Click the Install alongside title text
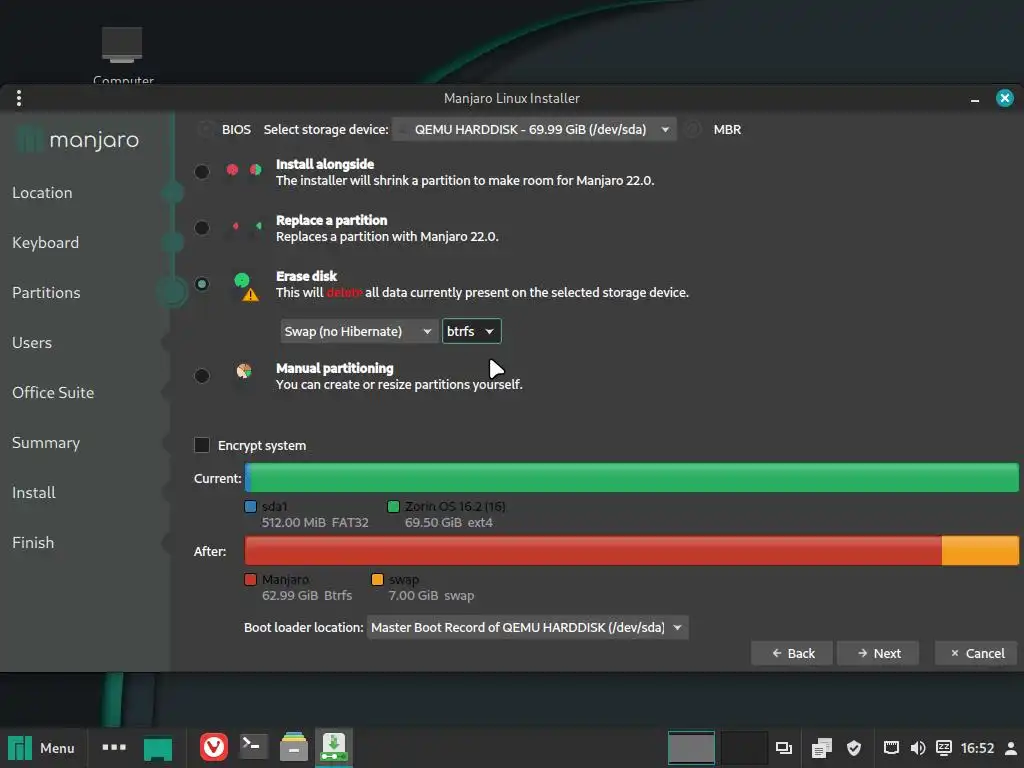The width and height of the screenshot is (1024, 768). (x=325, y=165)
